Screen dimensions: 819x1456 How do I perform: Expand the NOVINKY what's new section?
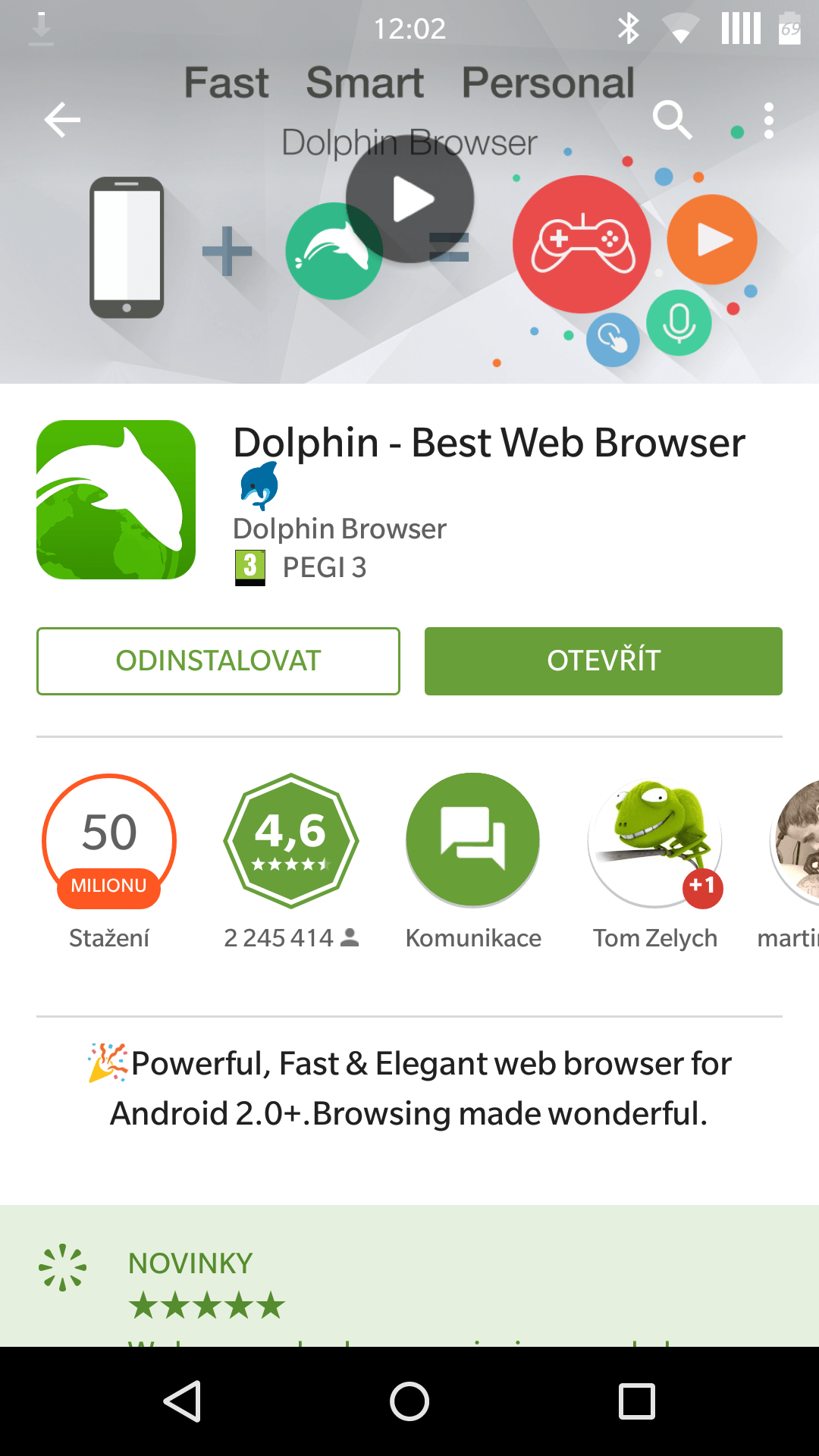click(x=409, y=1276)
